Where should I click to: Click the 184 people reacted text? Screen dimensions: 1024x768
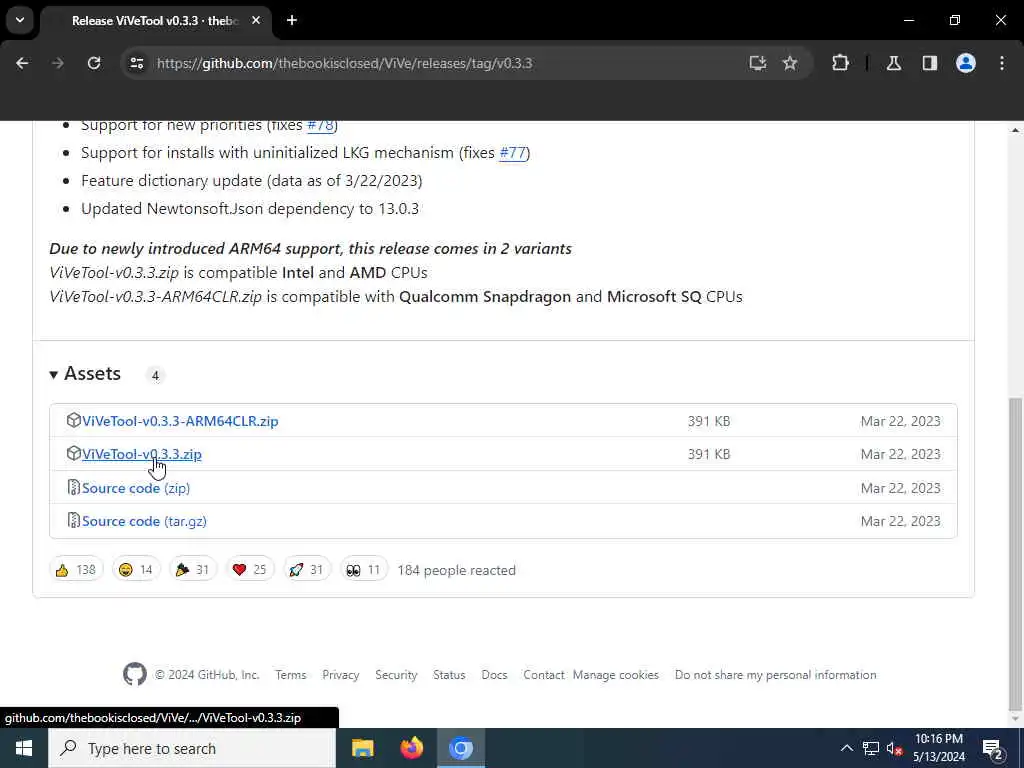(x=456, y=570)
